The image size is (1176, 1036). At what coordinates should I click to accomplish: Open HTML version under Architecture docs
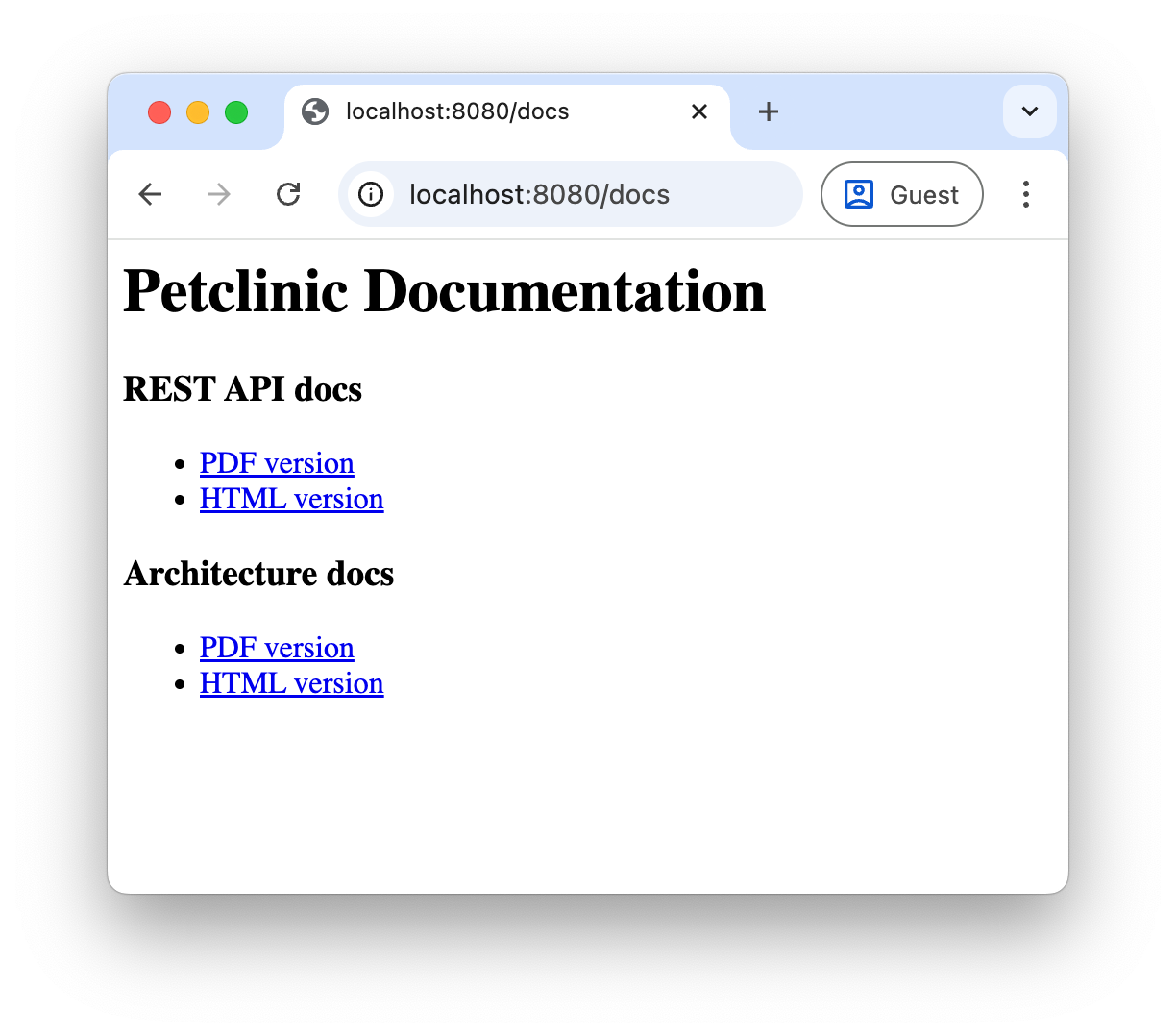click(292, 683)
